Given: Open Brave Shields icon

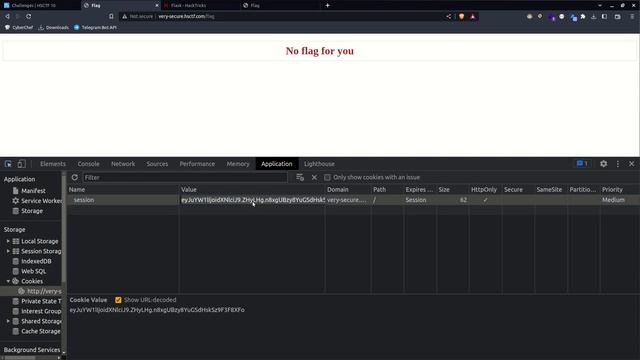Looking at the screenshot, I should click(x=461, y=16).
